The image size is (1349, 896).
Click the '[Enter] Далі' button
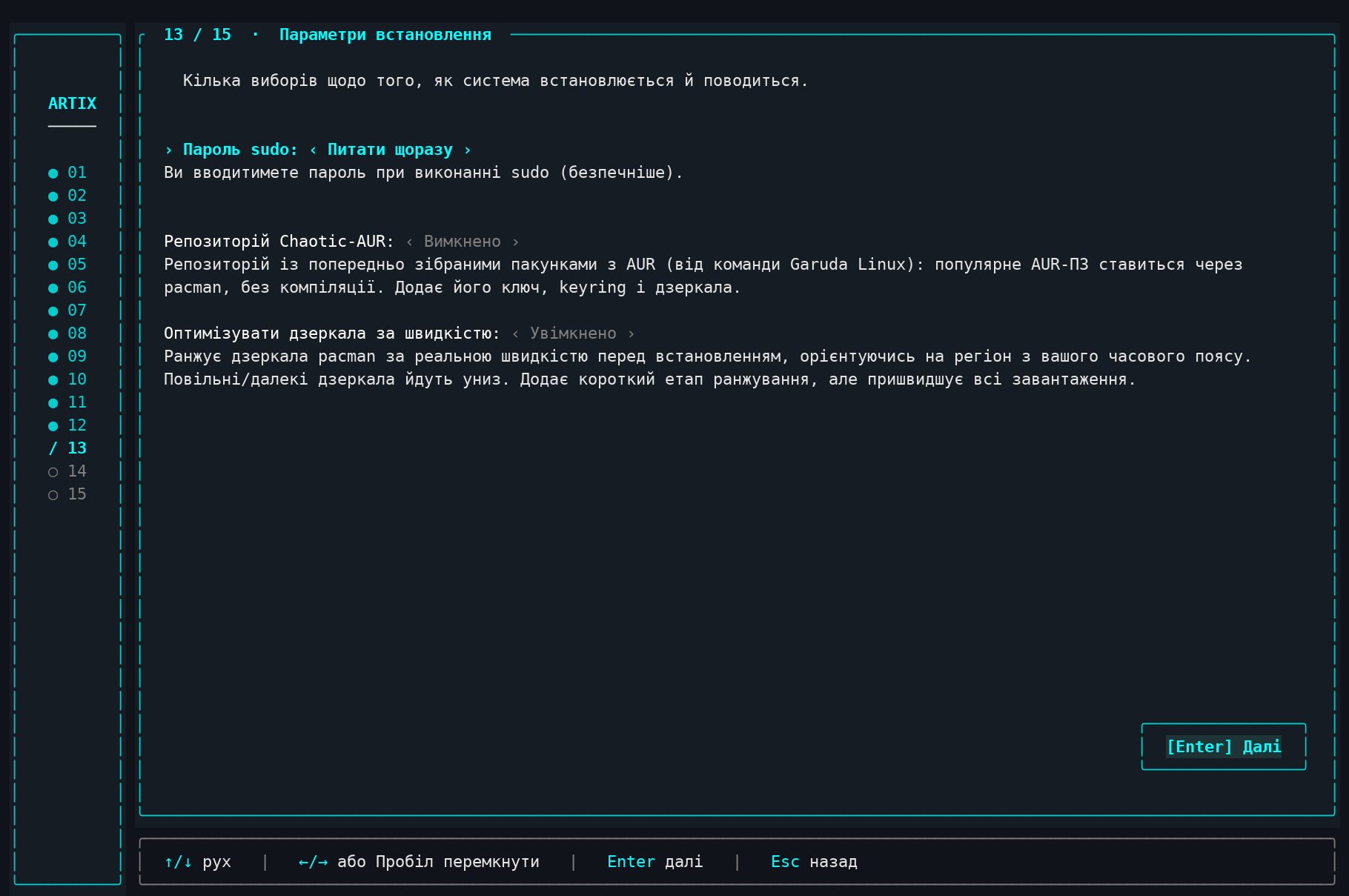tap(1224, 746)
